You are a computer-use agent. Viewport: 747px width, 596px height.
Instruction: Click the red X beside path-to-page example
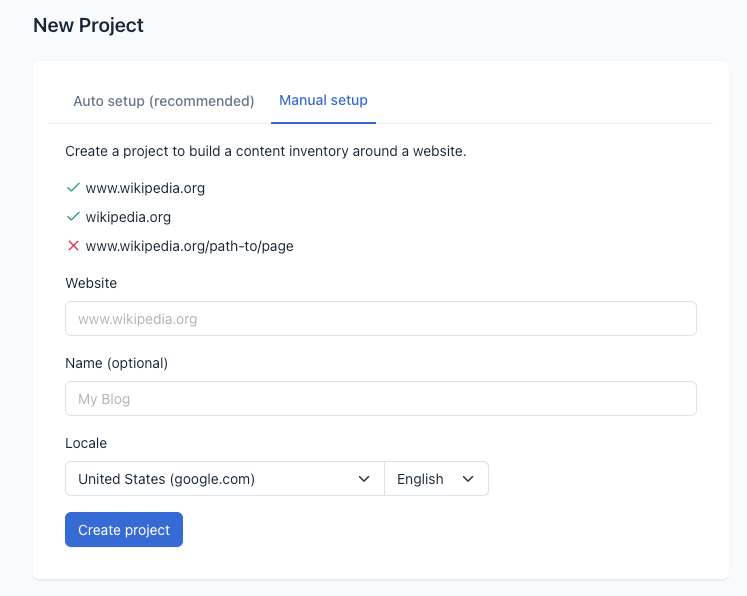coord(73,246)
